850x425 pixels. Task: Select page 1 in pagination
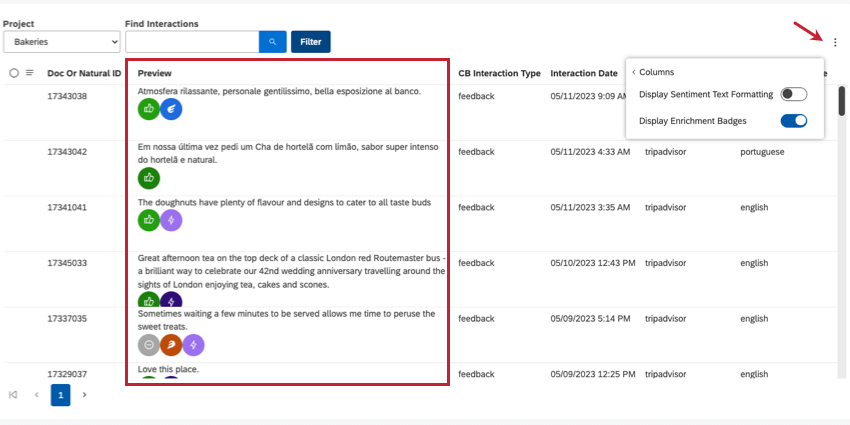[61, 395]
